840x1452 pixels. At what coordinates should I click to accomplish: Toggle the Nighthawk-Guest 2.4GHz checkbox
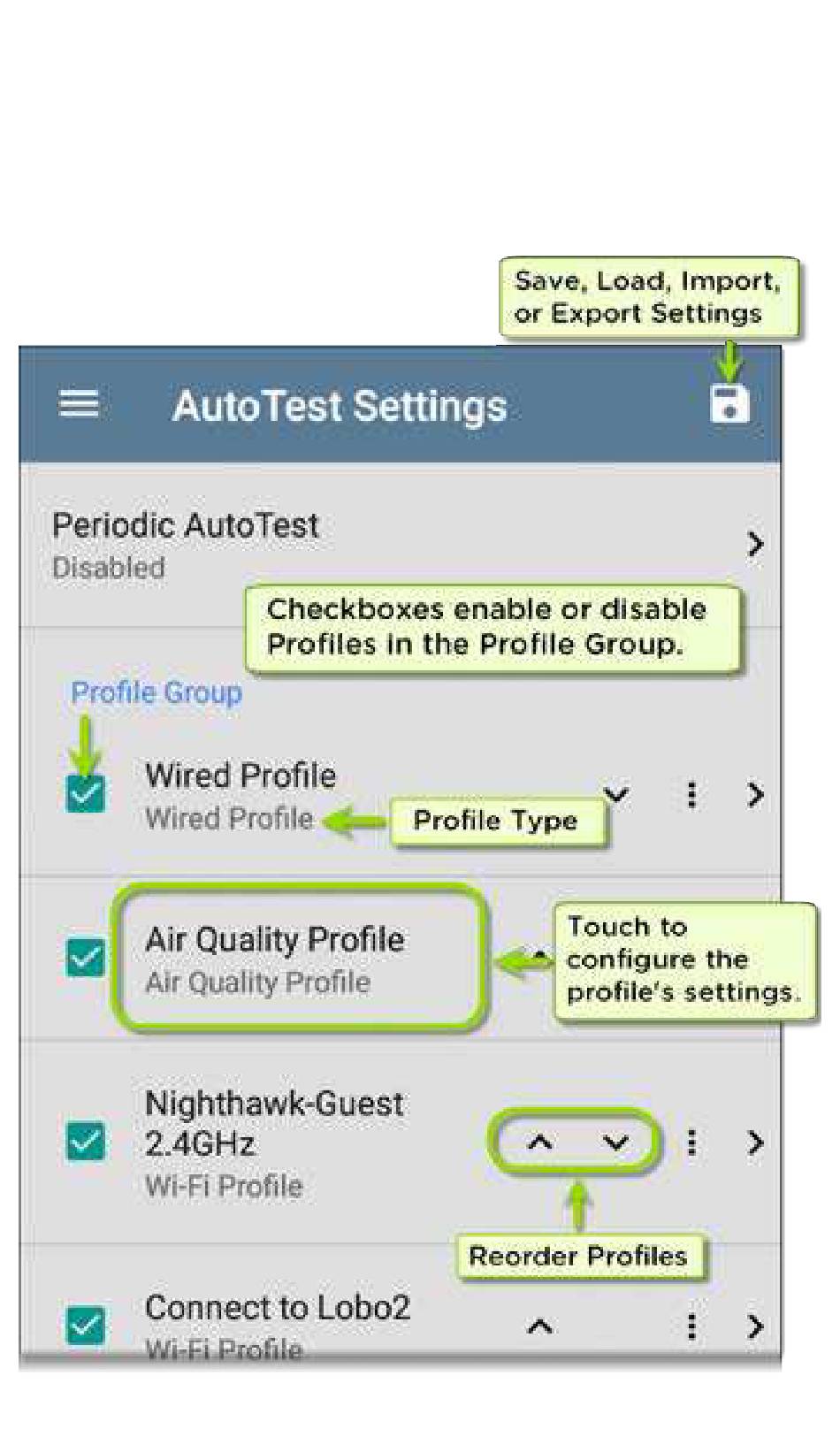[86, 1142]
